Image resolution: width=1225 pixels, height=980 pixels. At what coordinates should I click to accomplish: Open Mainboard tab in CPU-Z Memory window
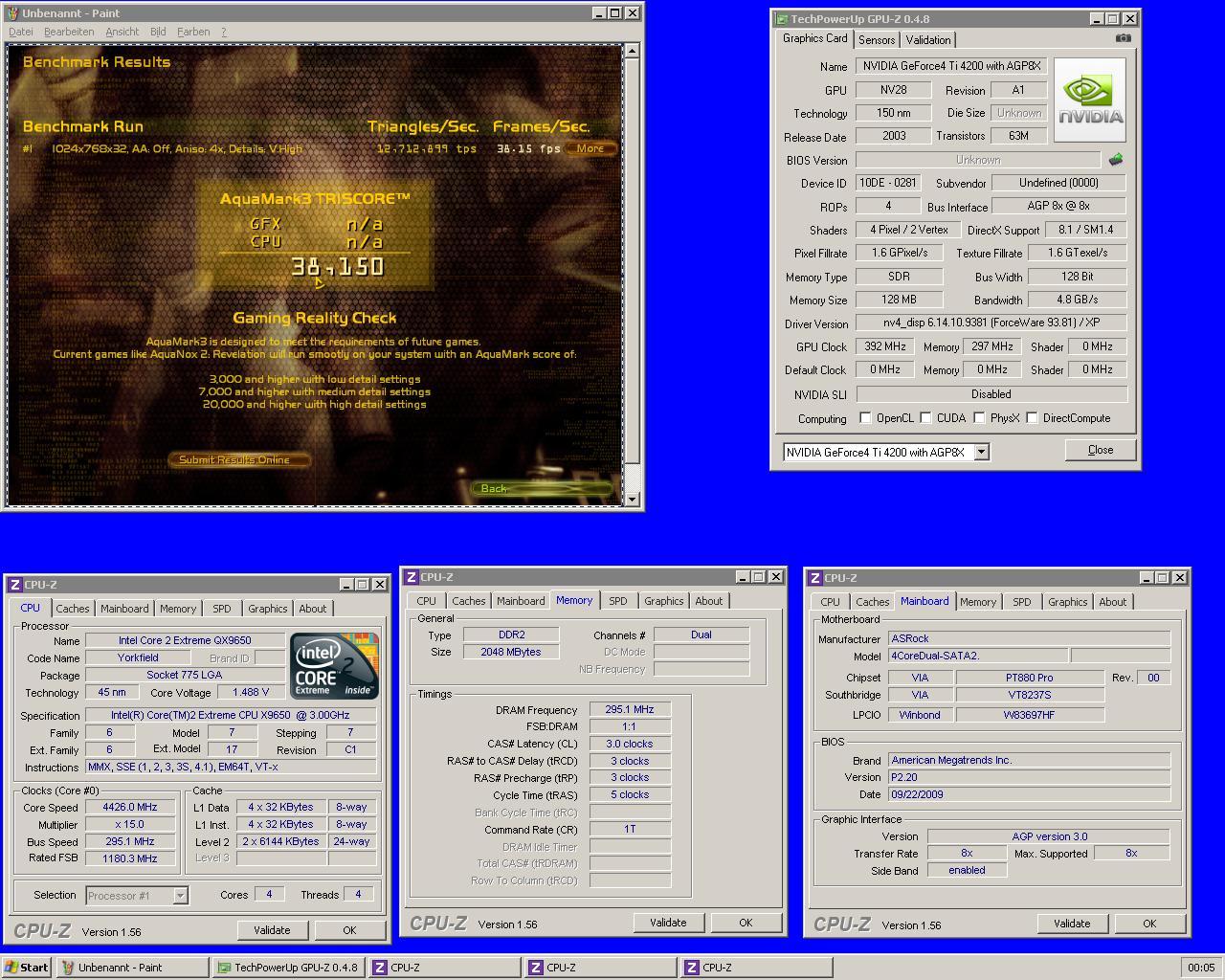tap(521, 601)
